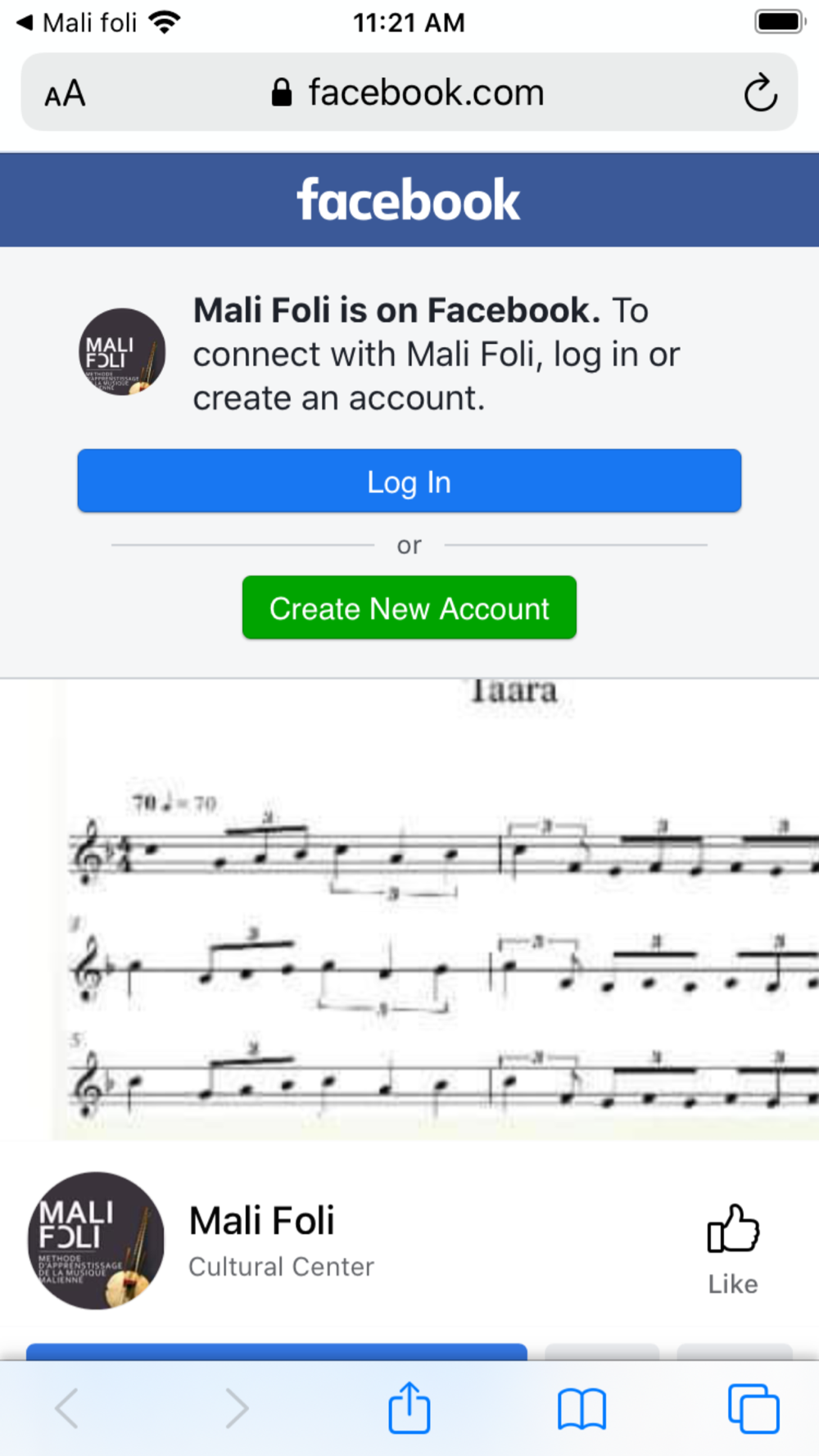Select the blue active page tab
The height and width of the screenshot is (1456, 819).
[x=277, y=1351]
